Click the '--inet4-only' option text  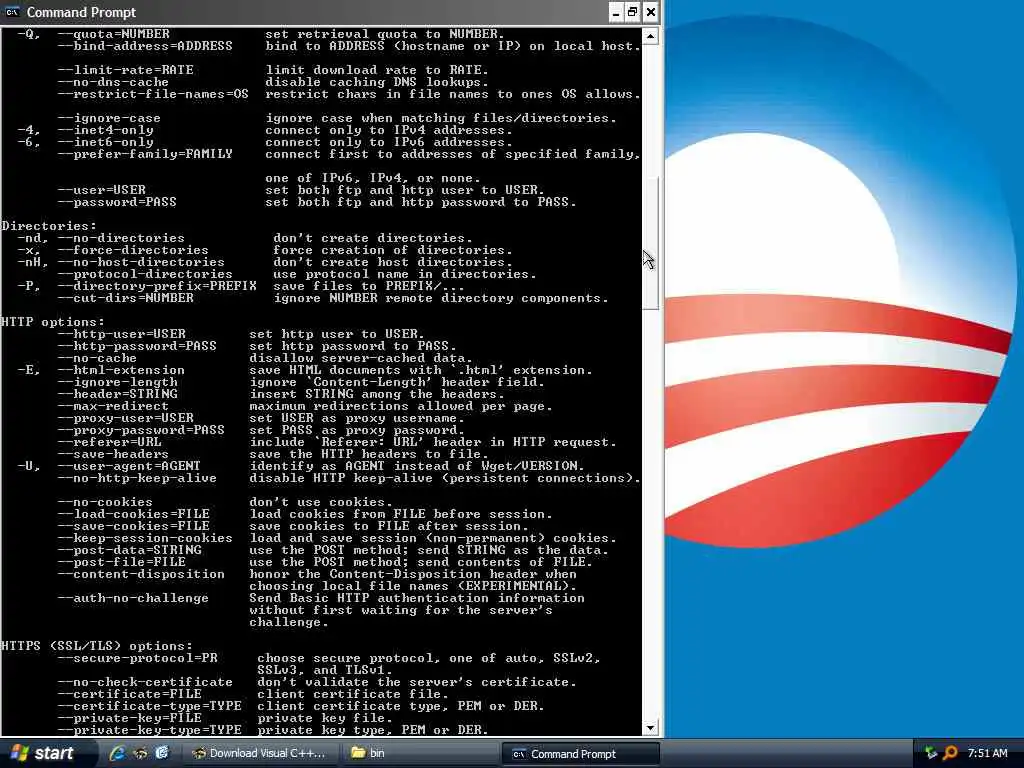click(x=104, y=130)
